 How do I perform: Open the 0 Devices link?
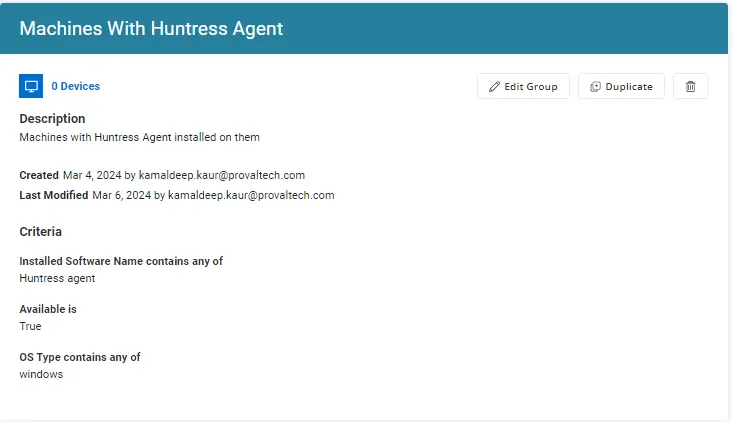[x=76, y=86]
